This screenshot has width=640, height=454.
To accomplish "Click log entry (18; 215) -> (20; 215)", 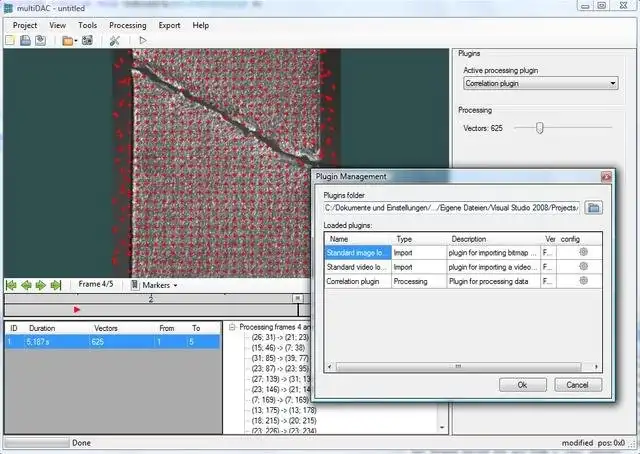I will click(284, 421).
